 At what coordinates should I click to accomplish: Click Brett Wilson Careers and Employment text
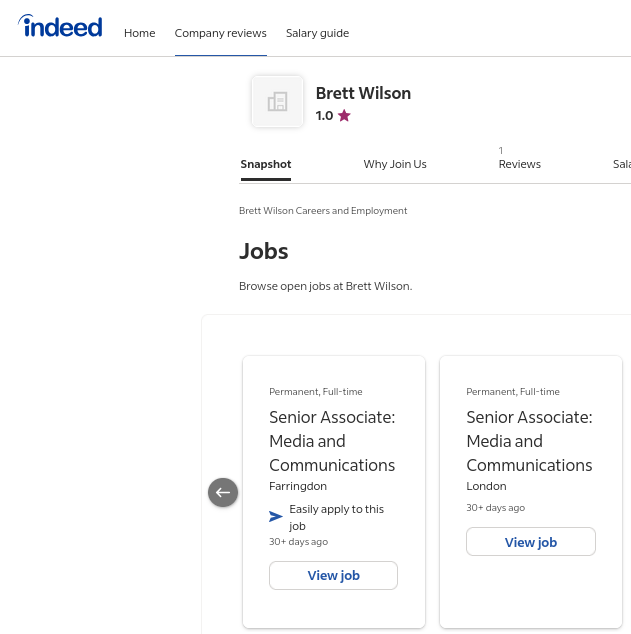pyautogui.click(x=323, y=211)
